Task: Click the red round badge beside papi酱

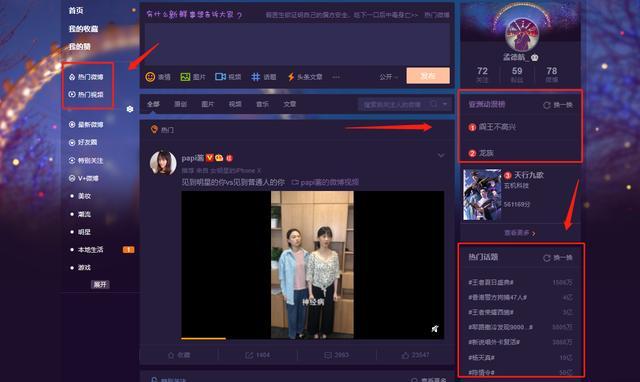Action: (229, 158)
